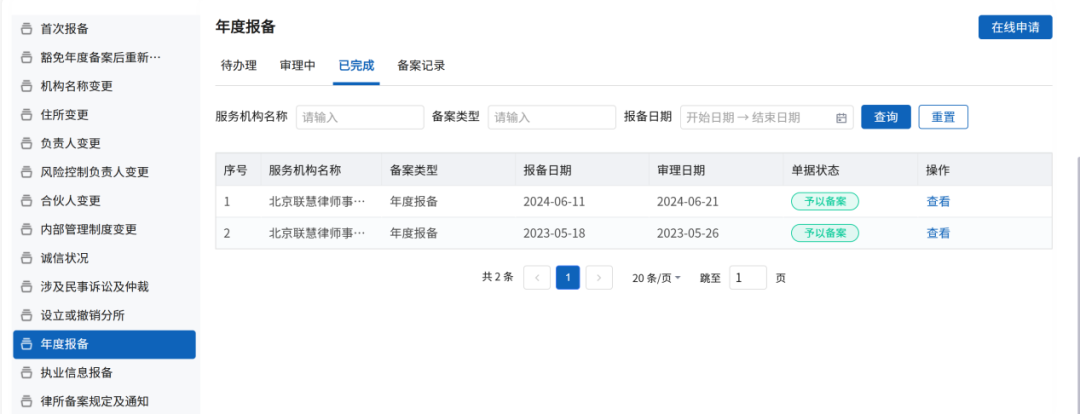Open 诚信状况 menu item
1080x414 pixels.
coord(104,258)
